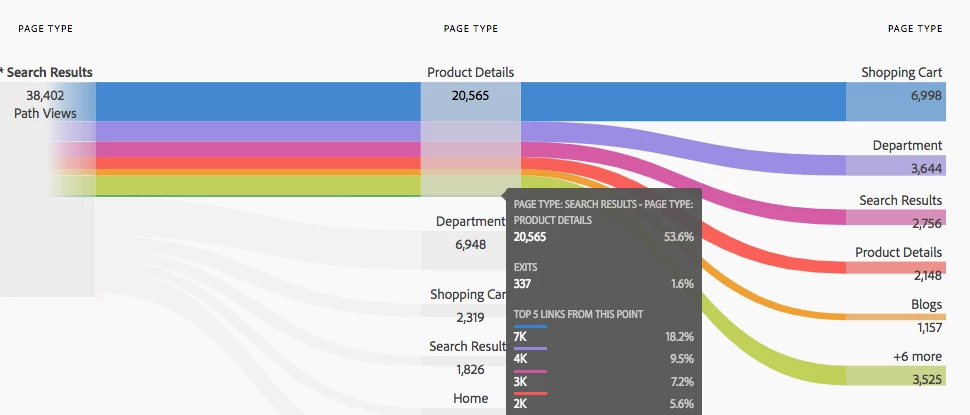Click the 53.6% value in tooltip
The width and height of the screenshot is (970, 415).
(x=679, y=237)
